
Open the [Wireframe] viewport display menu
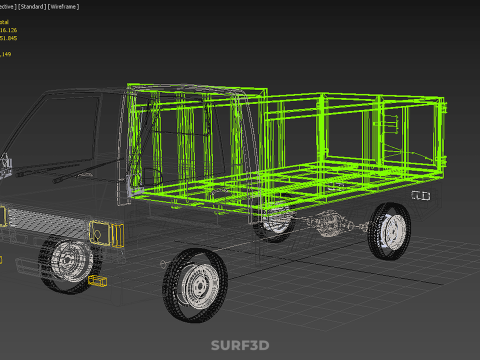pos(63,7)
